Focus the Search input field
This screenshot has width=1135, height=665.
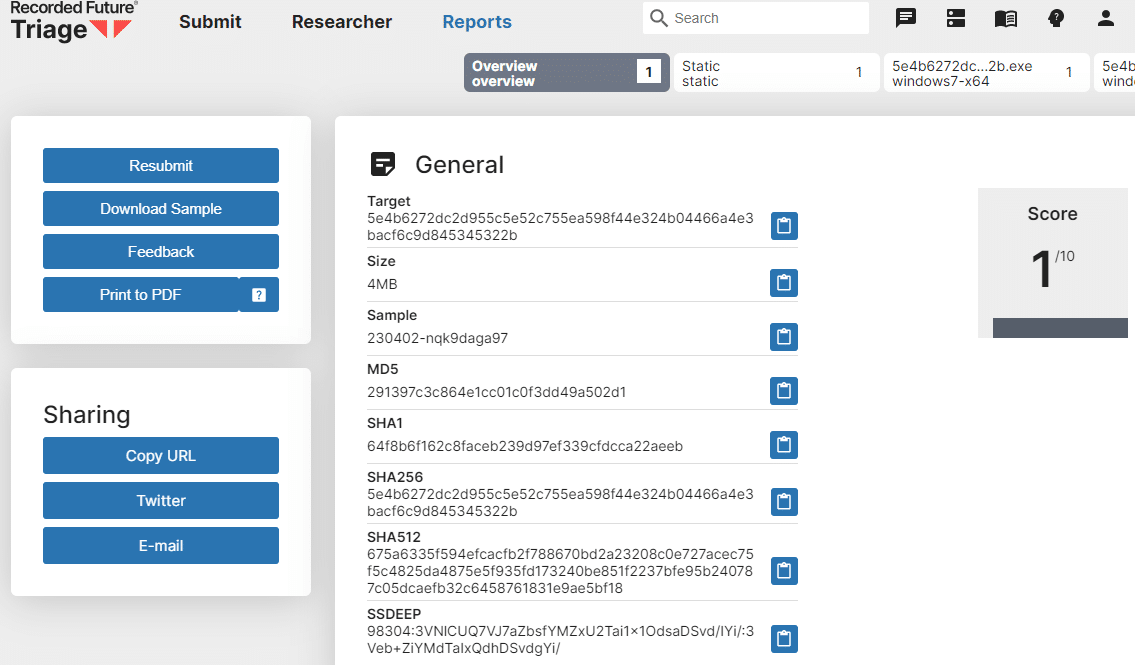(756, 18)
